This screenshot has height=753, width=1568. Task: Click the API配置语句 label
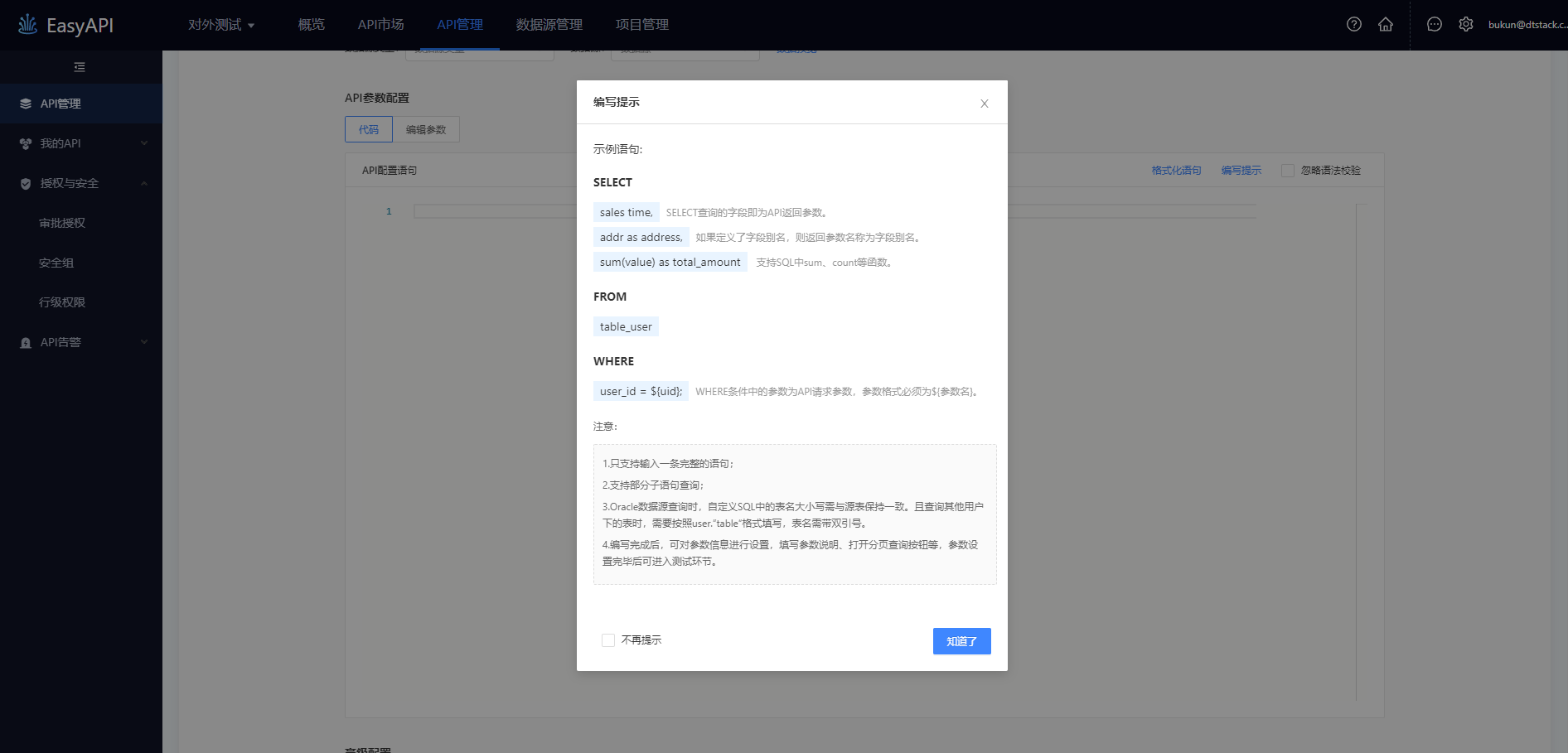point(390,171)
